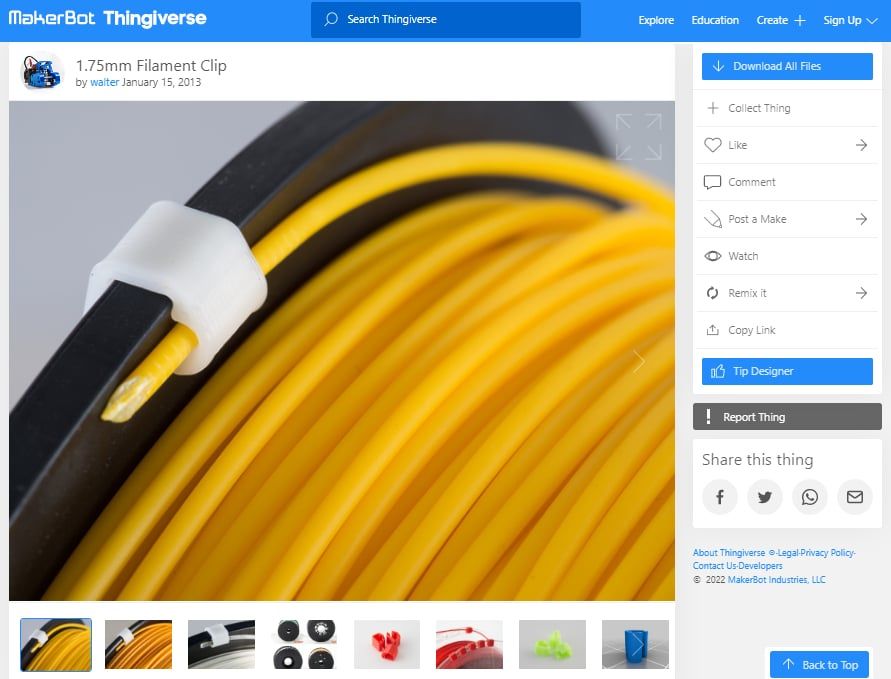
Task: Select the red filament clip thumbnail
Action: [x=386, y=645]
